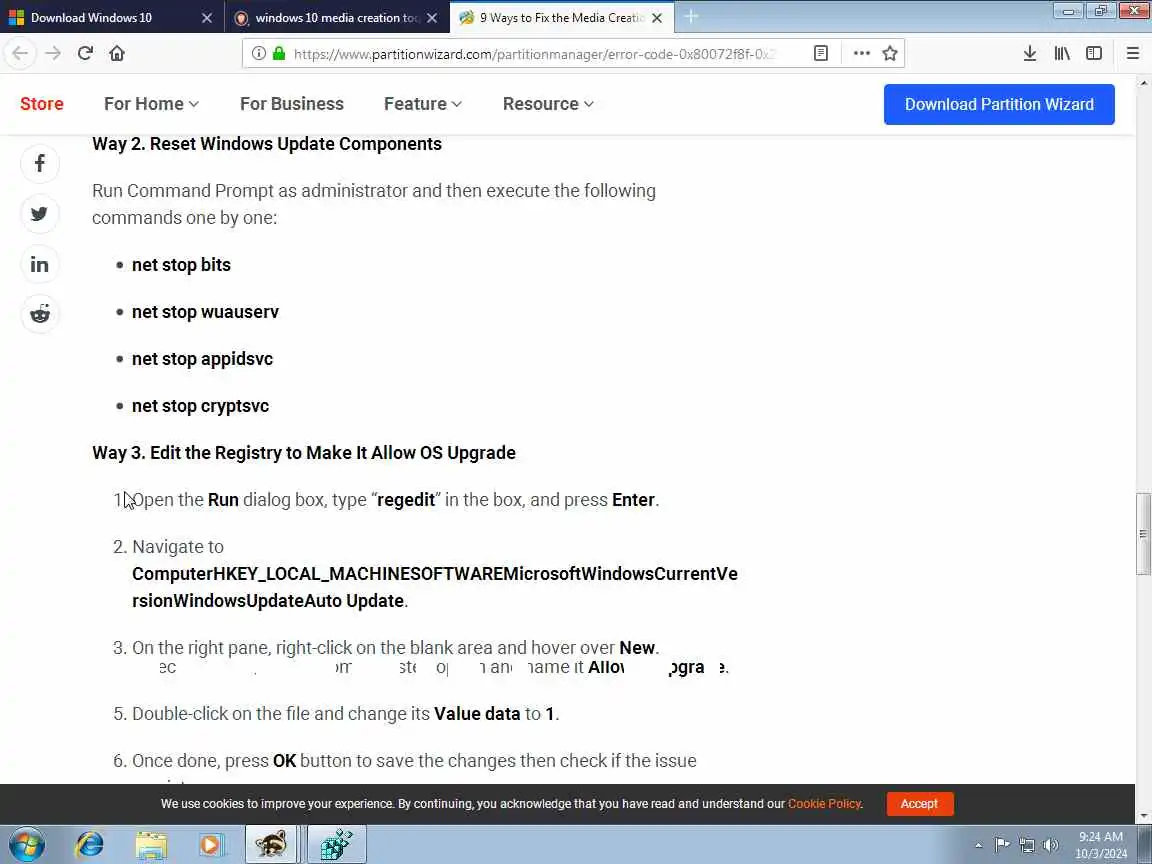
Task: Close the 9 Ways to Fix tab
Action: 658,18
